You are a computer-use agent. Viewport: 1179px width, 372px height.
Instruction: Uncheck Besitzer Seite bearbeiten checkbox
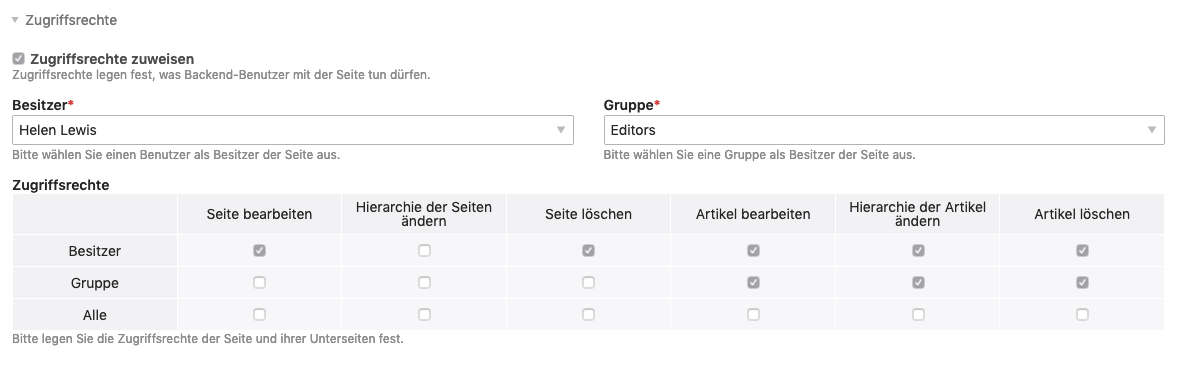pyautogui.click(x=259, y=250)
